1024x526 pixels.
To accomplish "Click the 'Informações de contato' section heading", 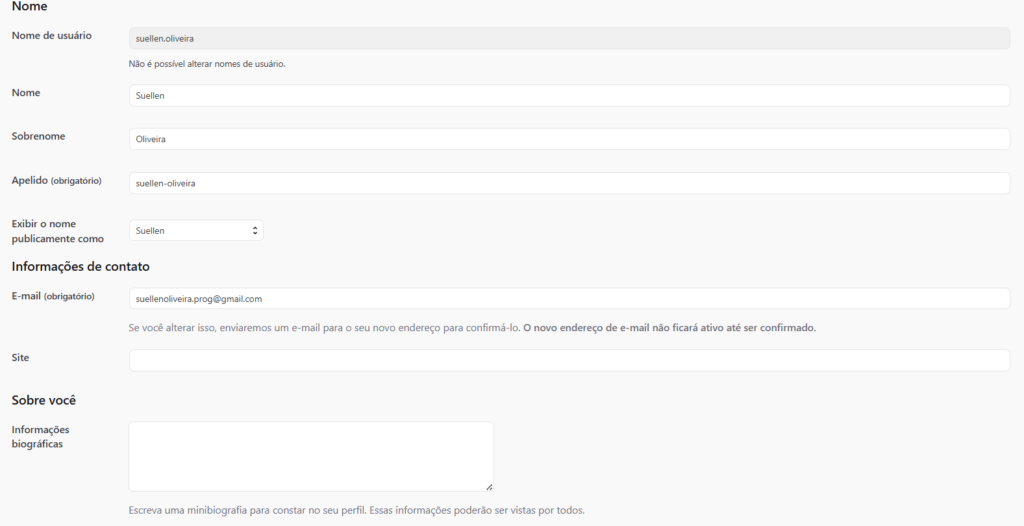I will [x=81, y=266].
